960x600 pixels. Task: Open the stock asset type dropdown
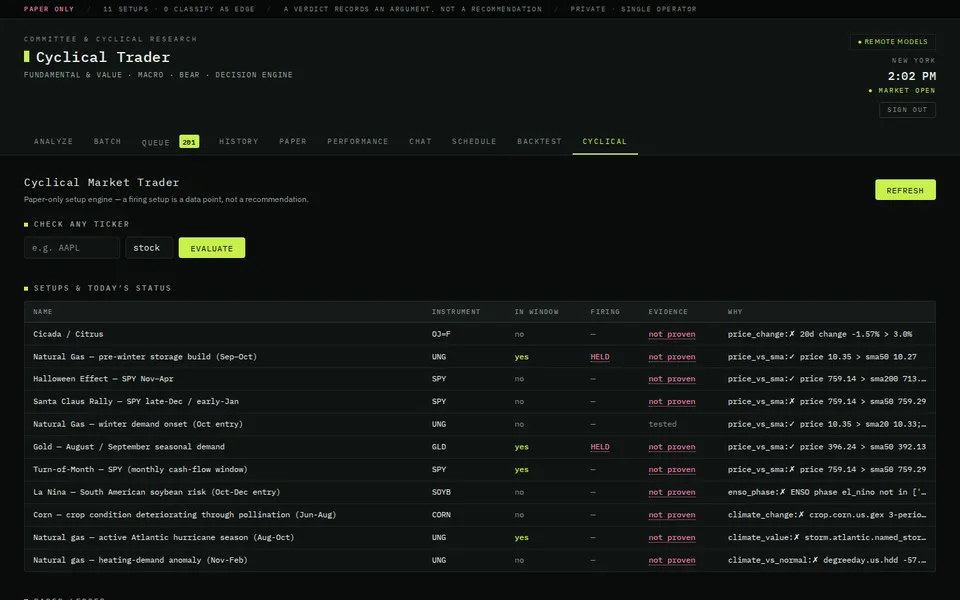click(149, 248)
